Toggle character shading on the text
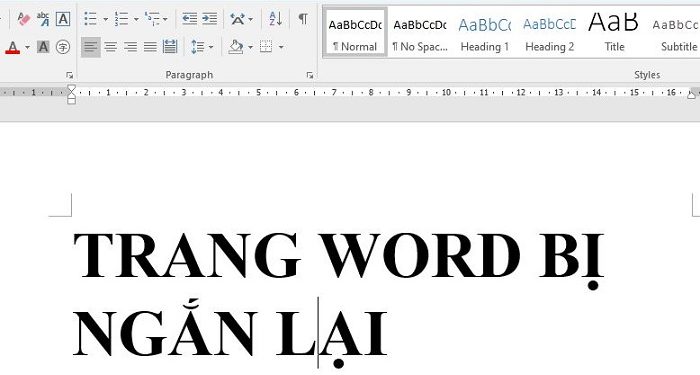Screen dimensions: 700x375 [x=43, y=47]
